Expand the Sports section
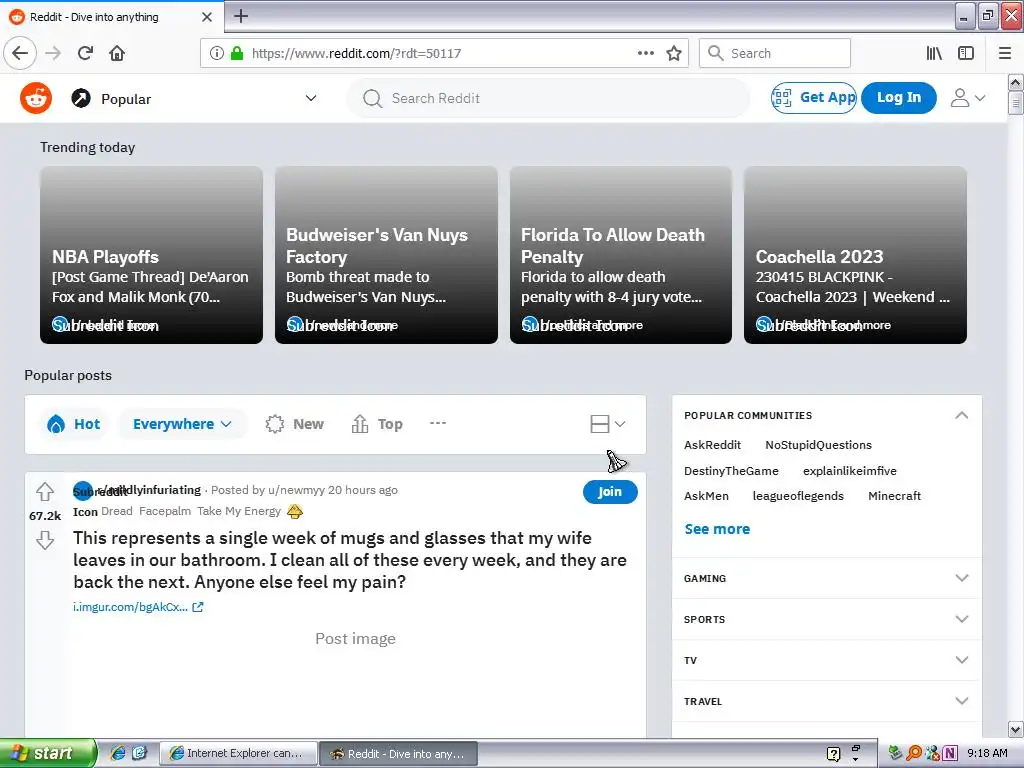This screenshot has width=1024, height=768. pos(827,619)
